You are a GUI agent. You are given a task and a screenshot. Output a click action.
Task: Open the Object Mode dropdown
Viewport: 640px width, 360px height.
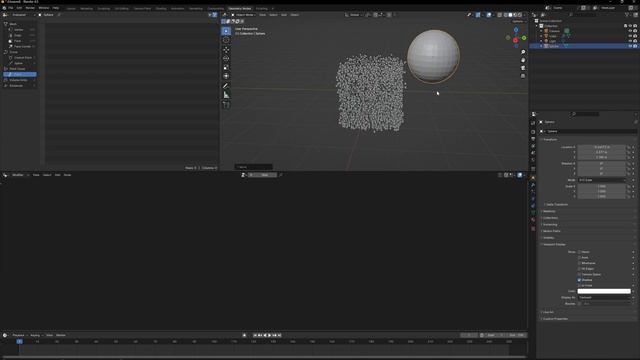pos(244,15)
